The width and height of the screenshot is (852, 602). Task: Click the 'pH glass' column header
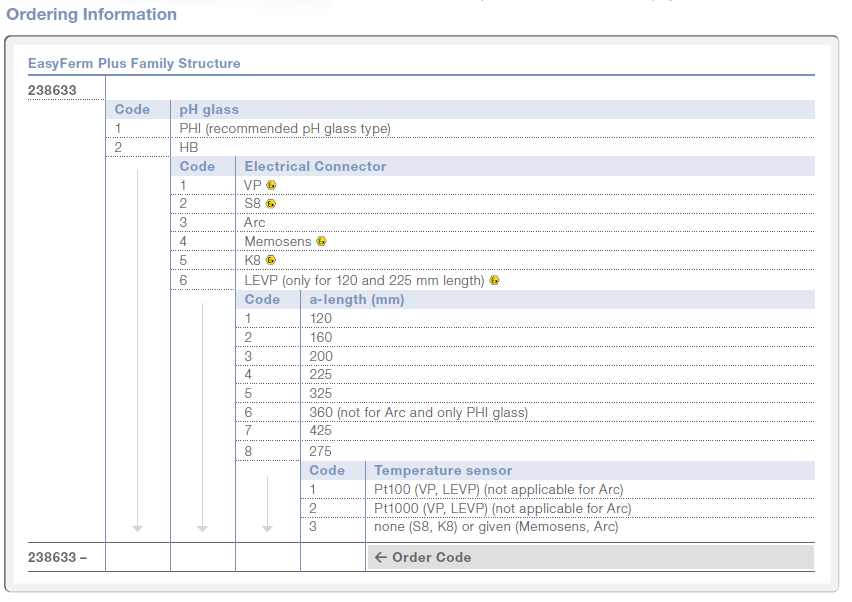[209, 110]
